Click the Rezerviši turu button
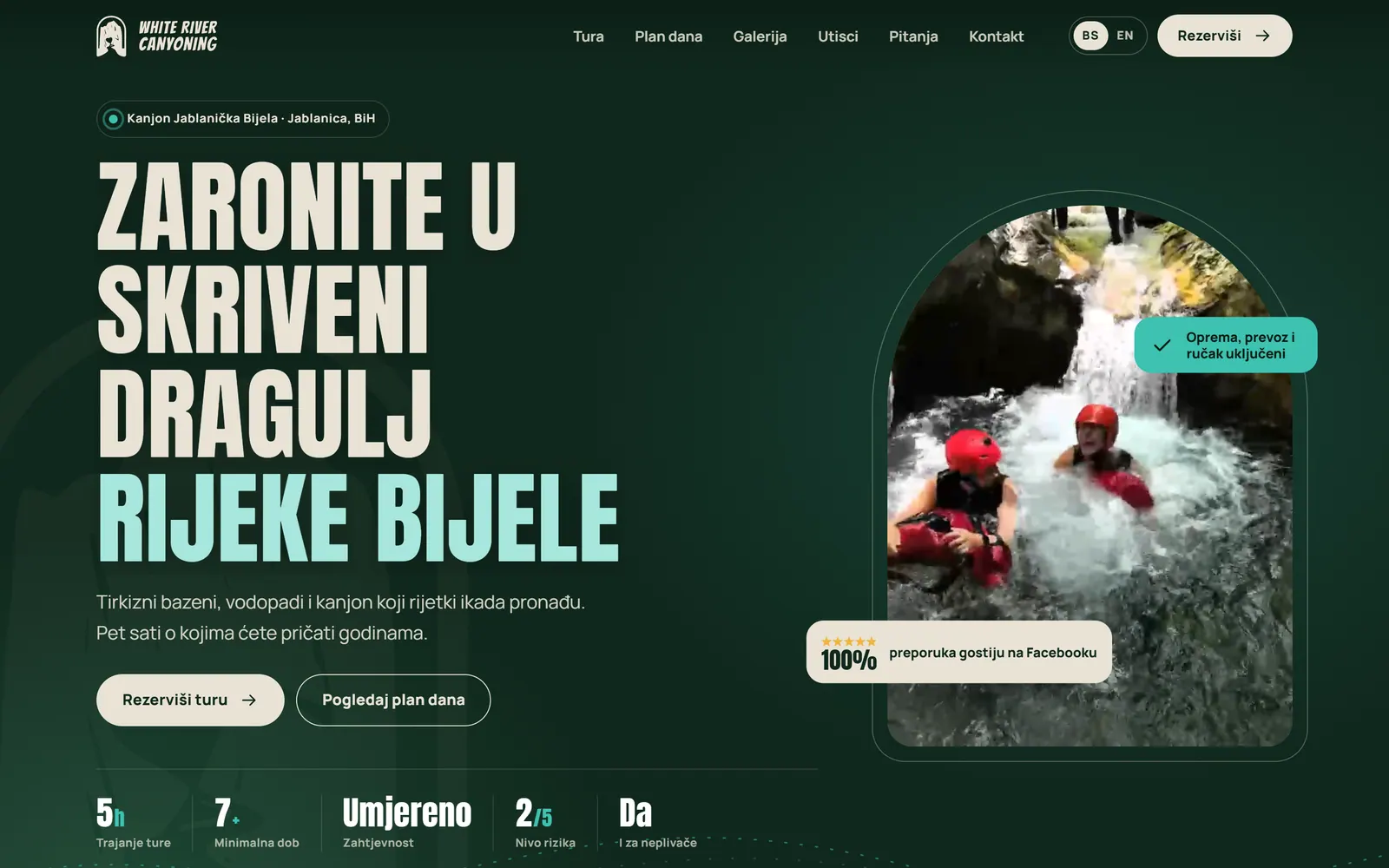 click(190, 700)
